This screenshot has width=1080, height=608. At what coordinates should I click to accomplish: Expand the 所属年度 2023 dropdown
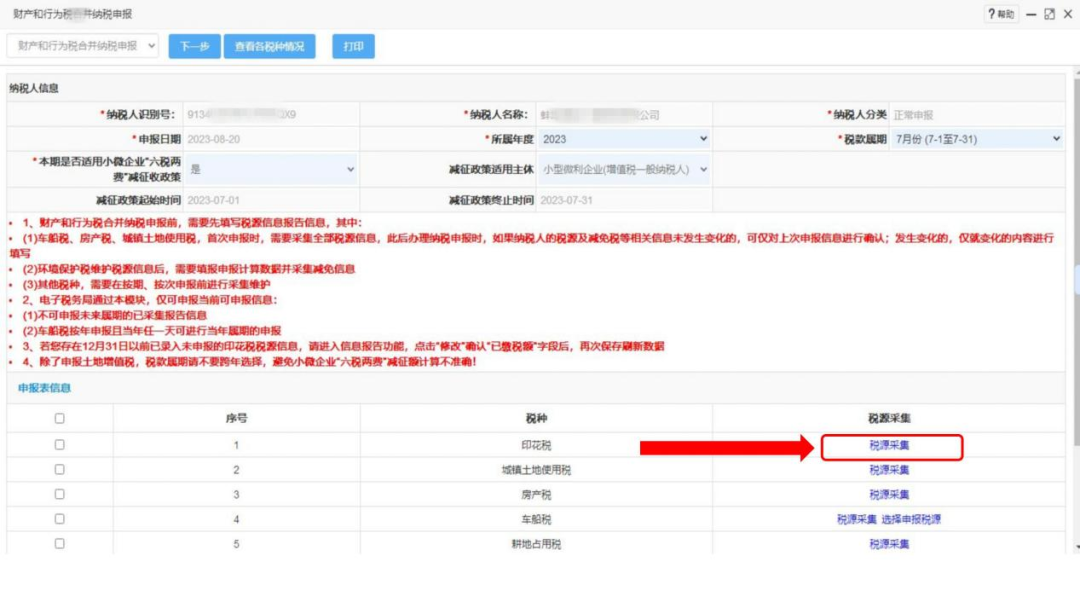[x=624, y=139]
